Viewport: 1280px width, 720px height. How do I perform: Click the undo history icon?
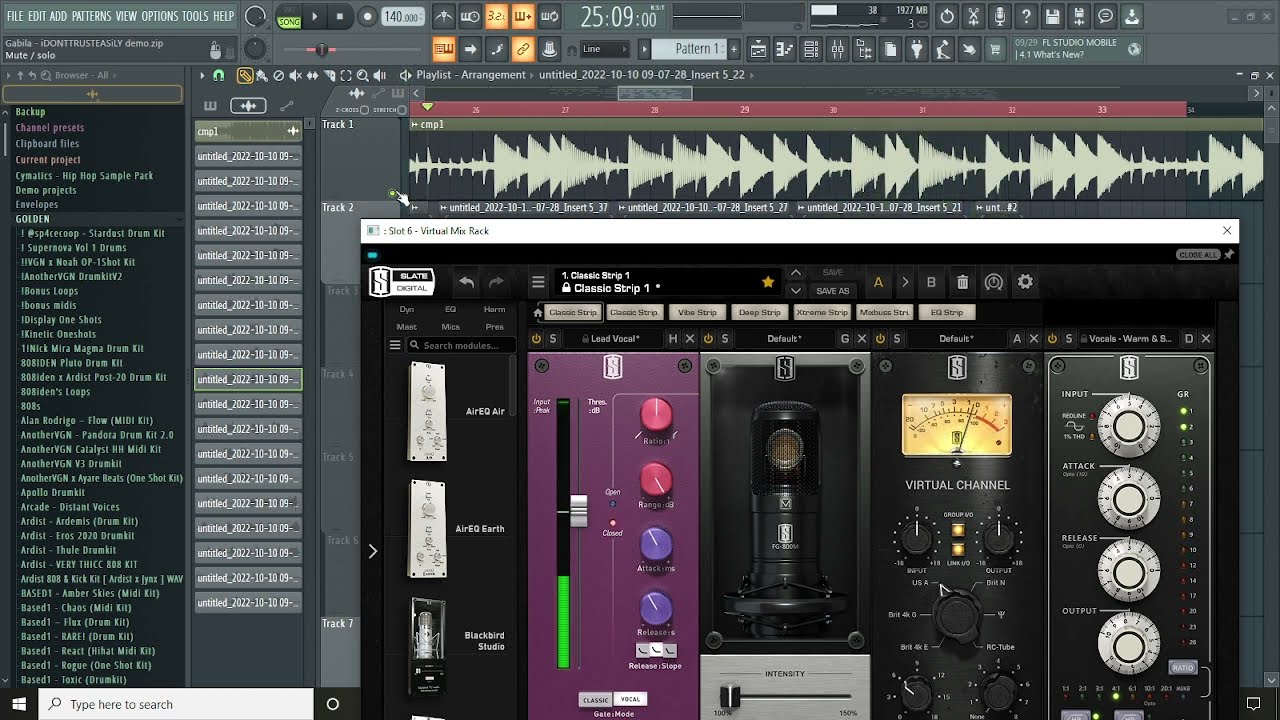[x=947, y=17]
